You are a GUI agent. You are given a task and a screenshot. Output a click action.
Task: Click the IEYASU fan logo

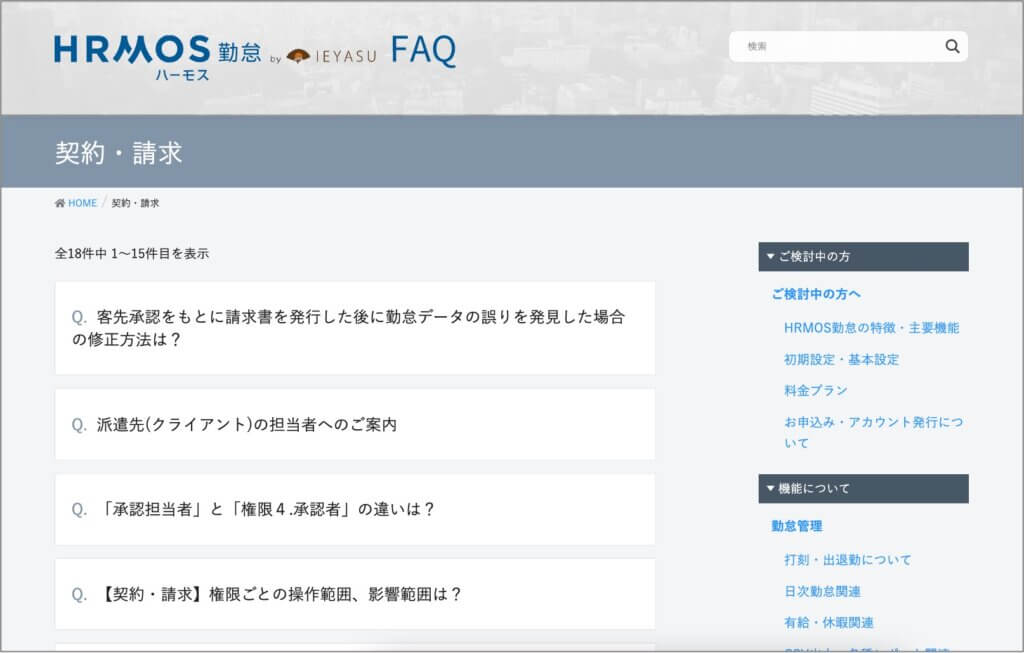pyautogui.click(x=298, y=56)
